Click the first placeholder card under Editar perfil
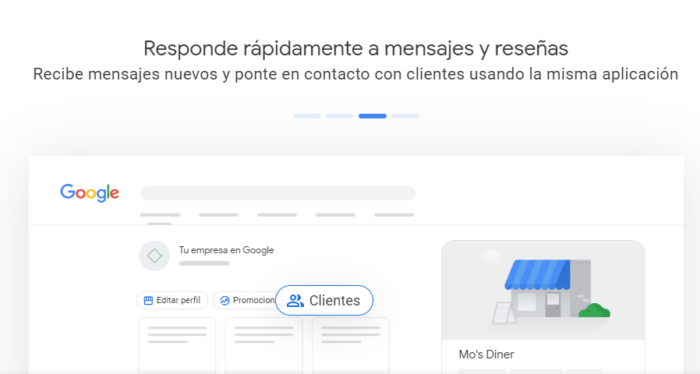The width and height of the screenshot is (700, 374). coord(177,345)
